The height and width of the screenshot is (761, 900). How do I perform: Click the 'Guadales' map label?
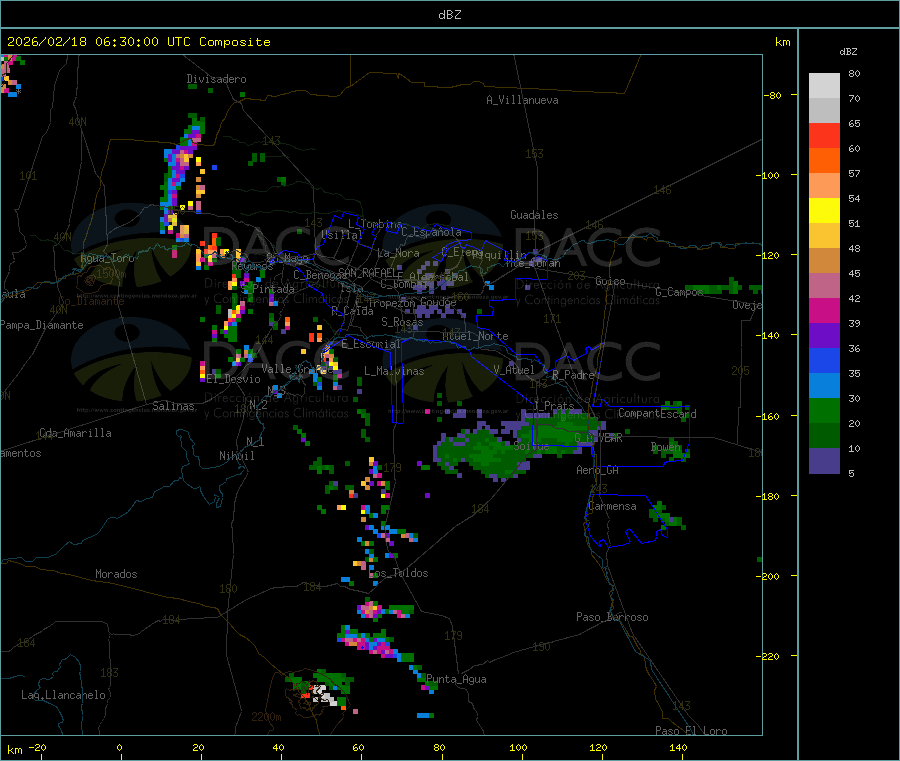click(x=534, y=215)
